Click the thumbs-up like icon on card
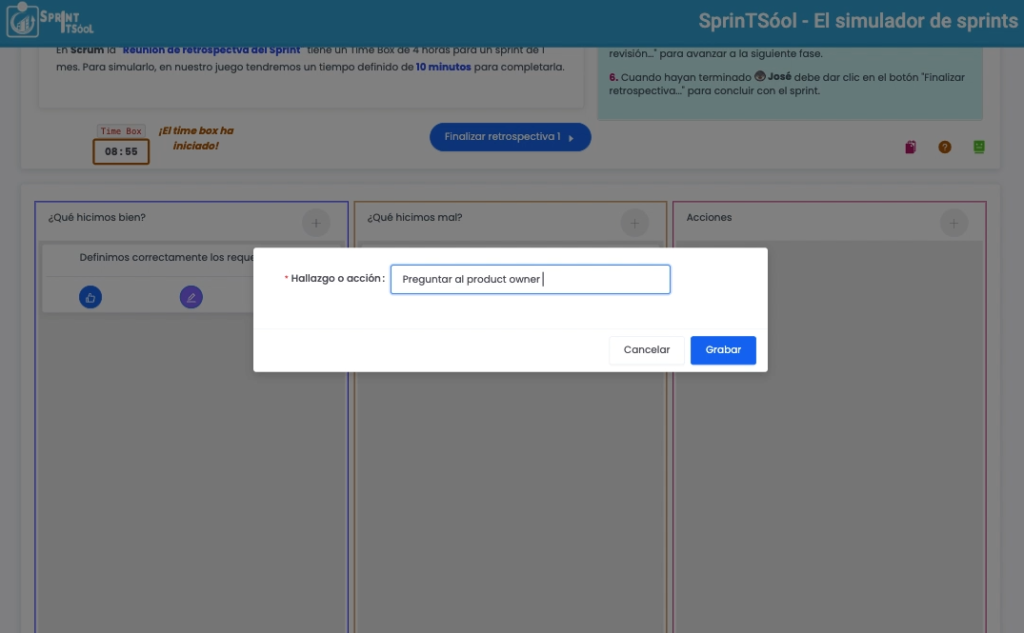1024x633 pixels. point(90,297)
